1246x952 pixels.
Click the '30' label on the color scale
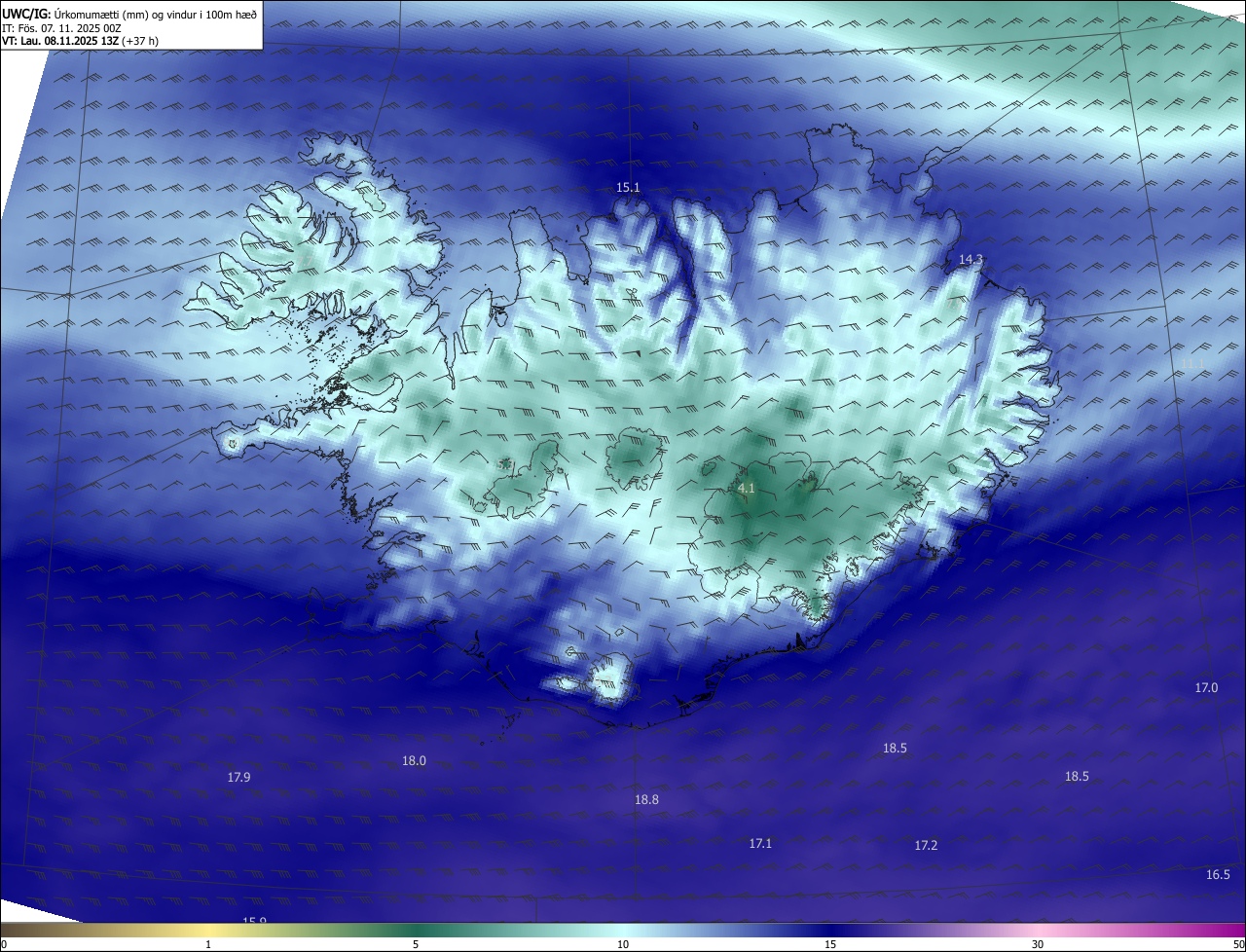[x=1038, y=944]
